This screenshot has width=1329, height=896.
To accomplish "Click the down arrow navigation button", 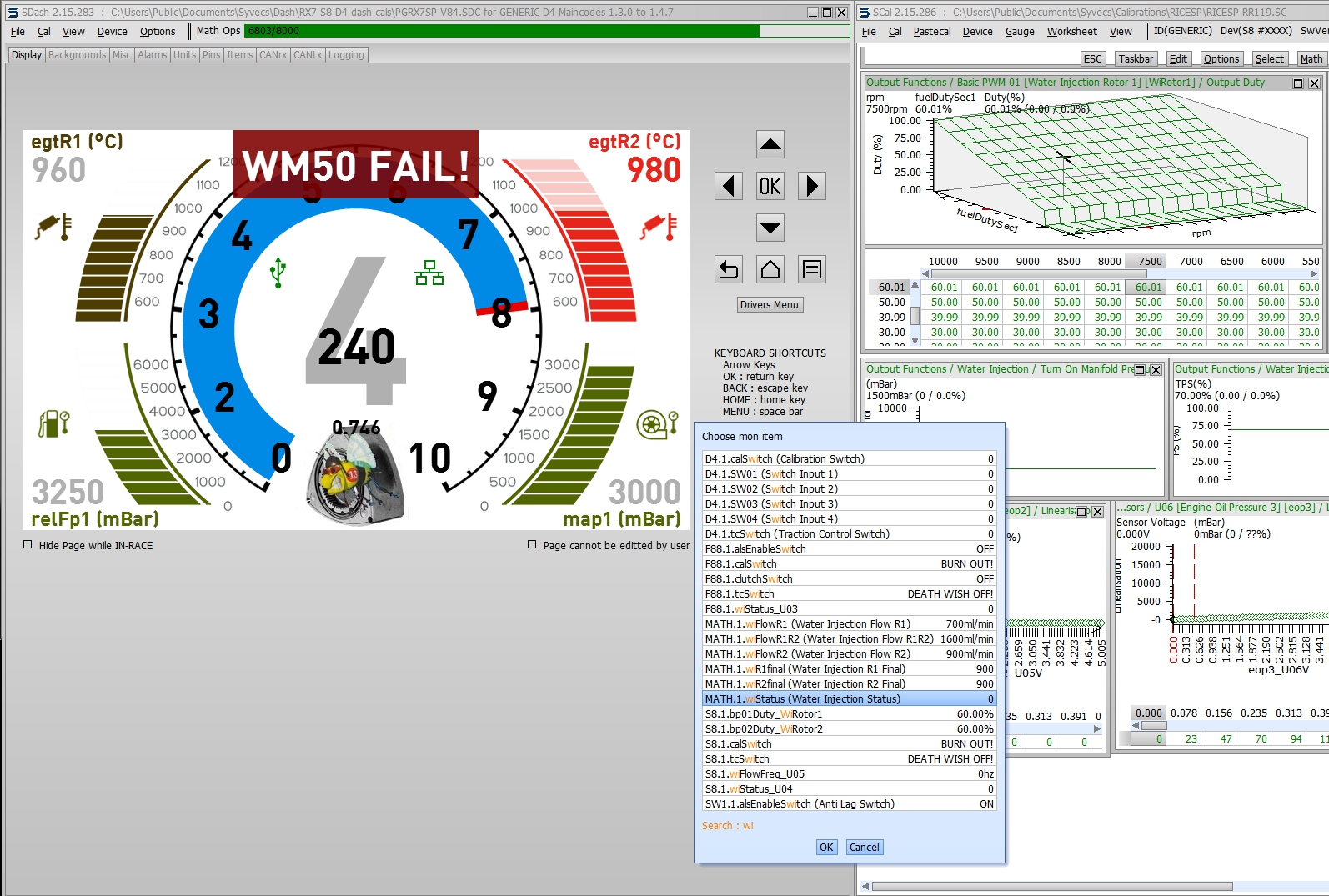I will point(770,228).
